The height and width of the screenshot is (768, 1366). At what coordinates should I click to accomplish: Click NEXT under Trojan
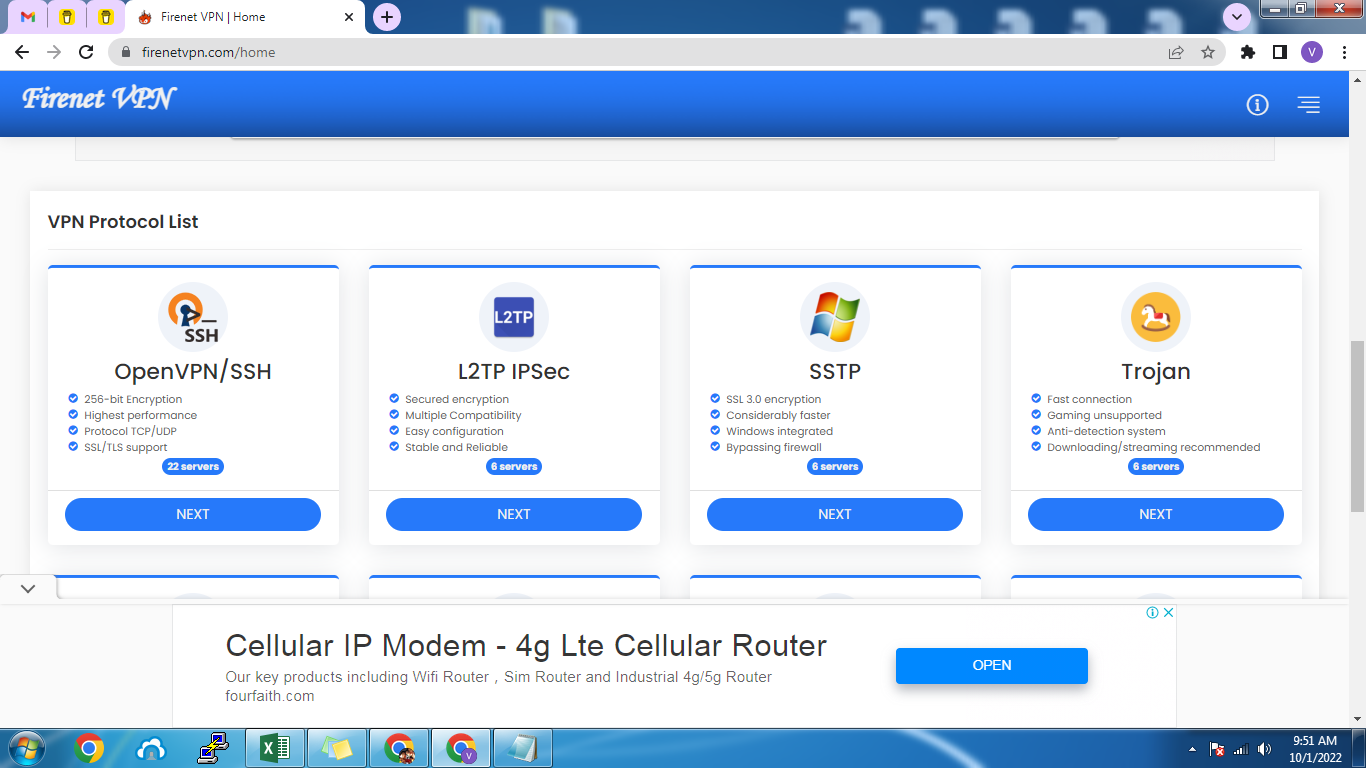[x=1156, y=514]
